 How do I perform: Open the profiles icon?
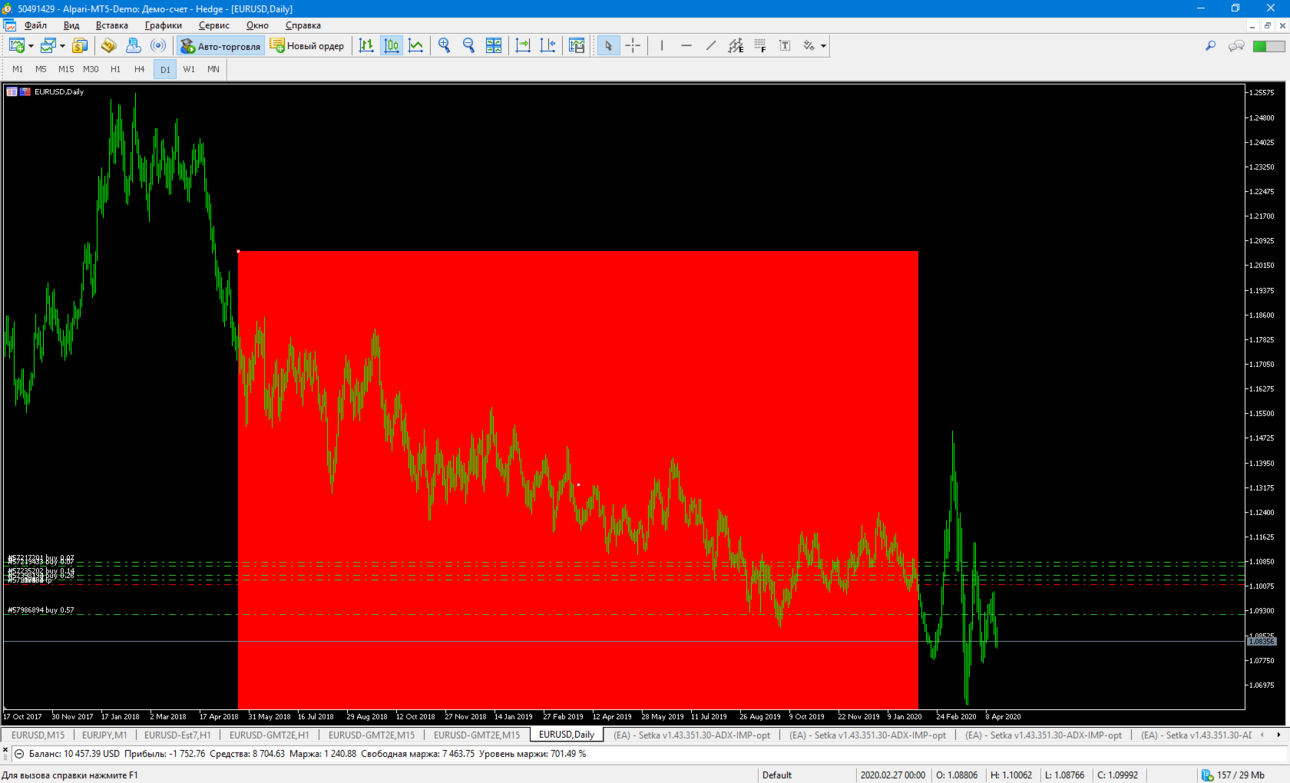click(x=48, y=46)
